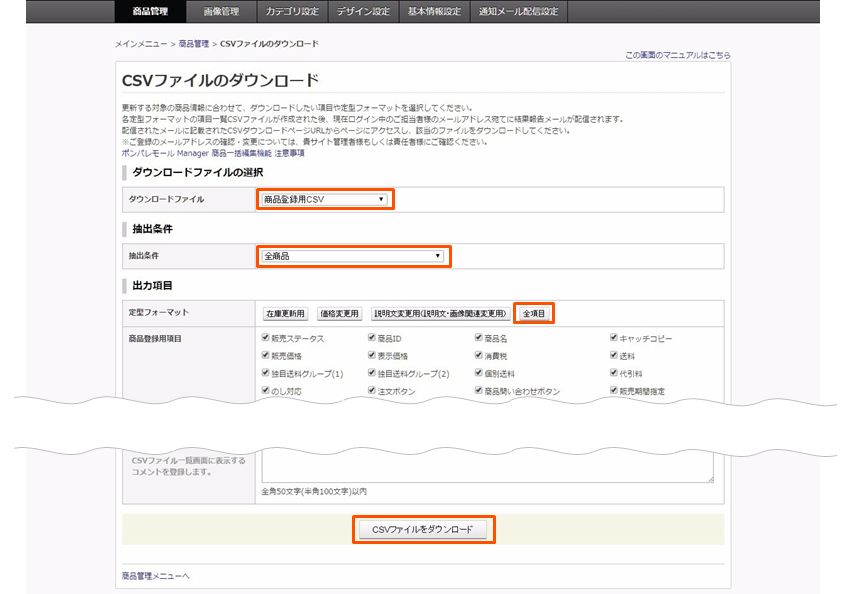Click the メインメニュー breadcrumb link
858x594 pixels.
pyautogui.click(x=141, y=44)
